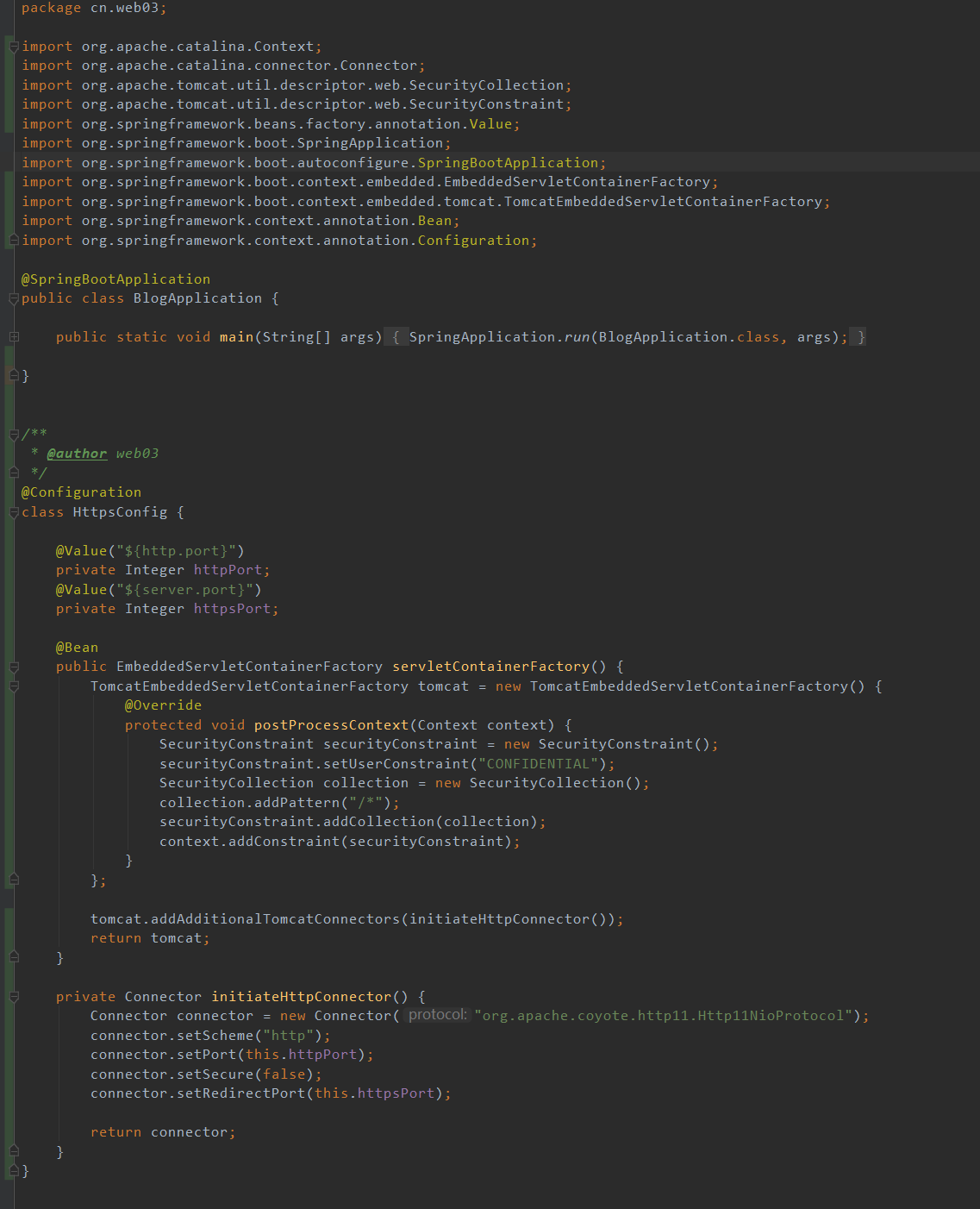Click 'return tomcat;' statement
The image size is (980, 1209).
(150, 938)
